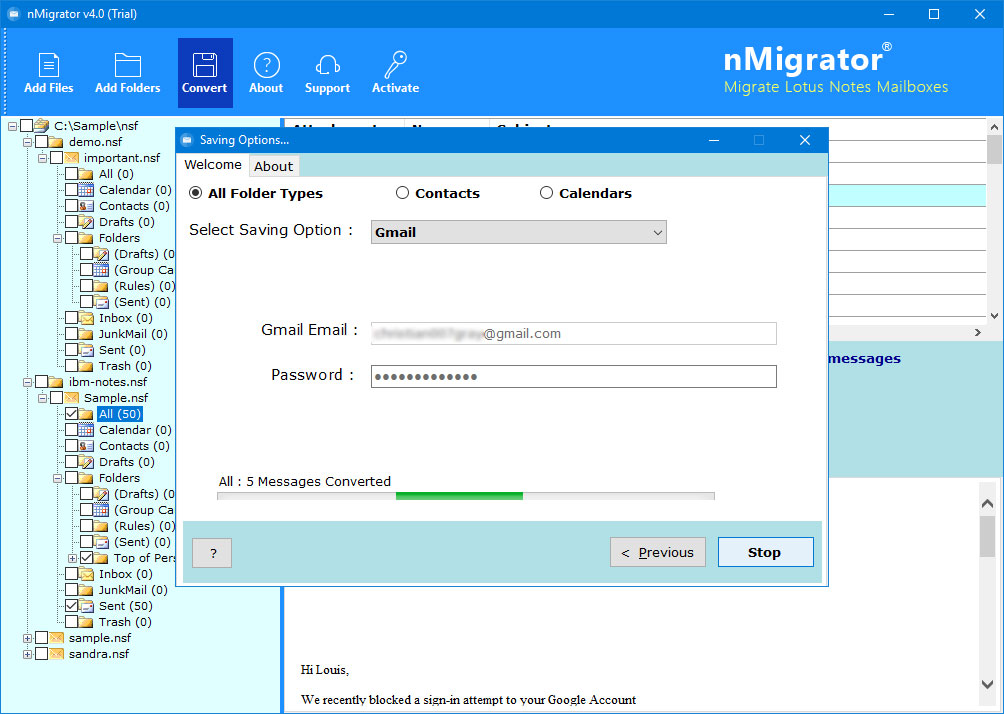Check the sandra.nsf checkbox
Screen dimensions: 1004x714
pos(42,654)
